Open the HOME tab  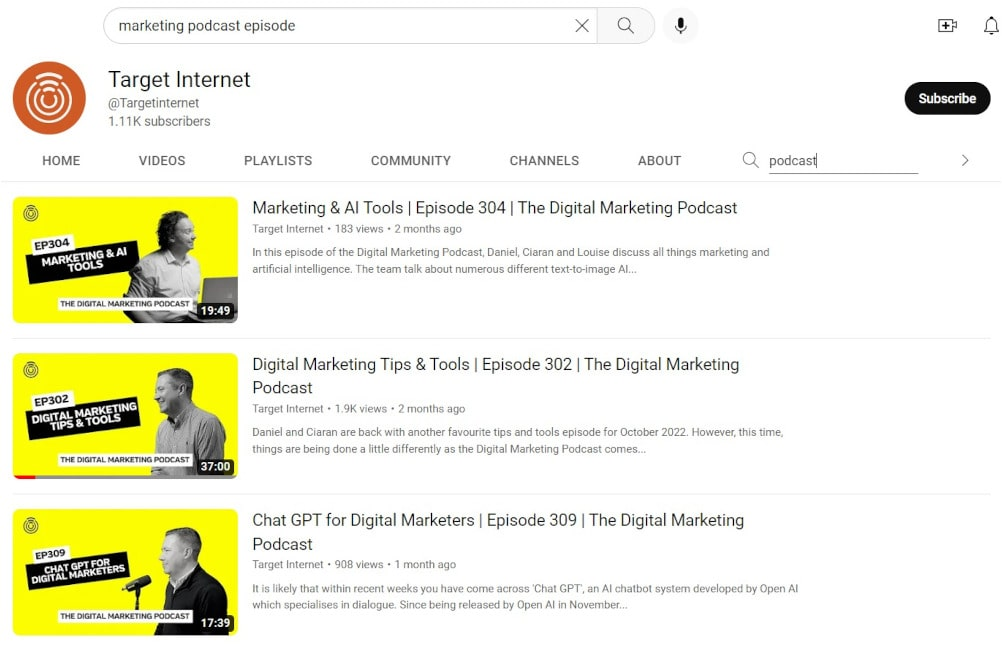click(x=61, y=160)
